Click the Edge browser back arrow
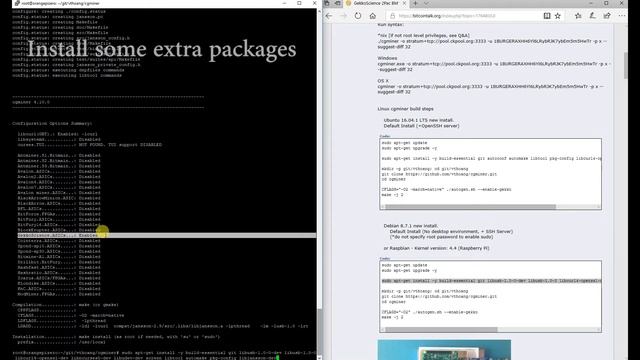The image size is (640, 360). pyautogui.click(x=329, y=16)
